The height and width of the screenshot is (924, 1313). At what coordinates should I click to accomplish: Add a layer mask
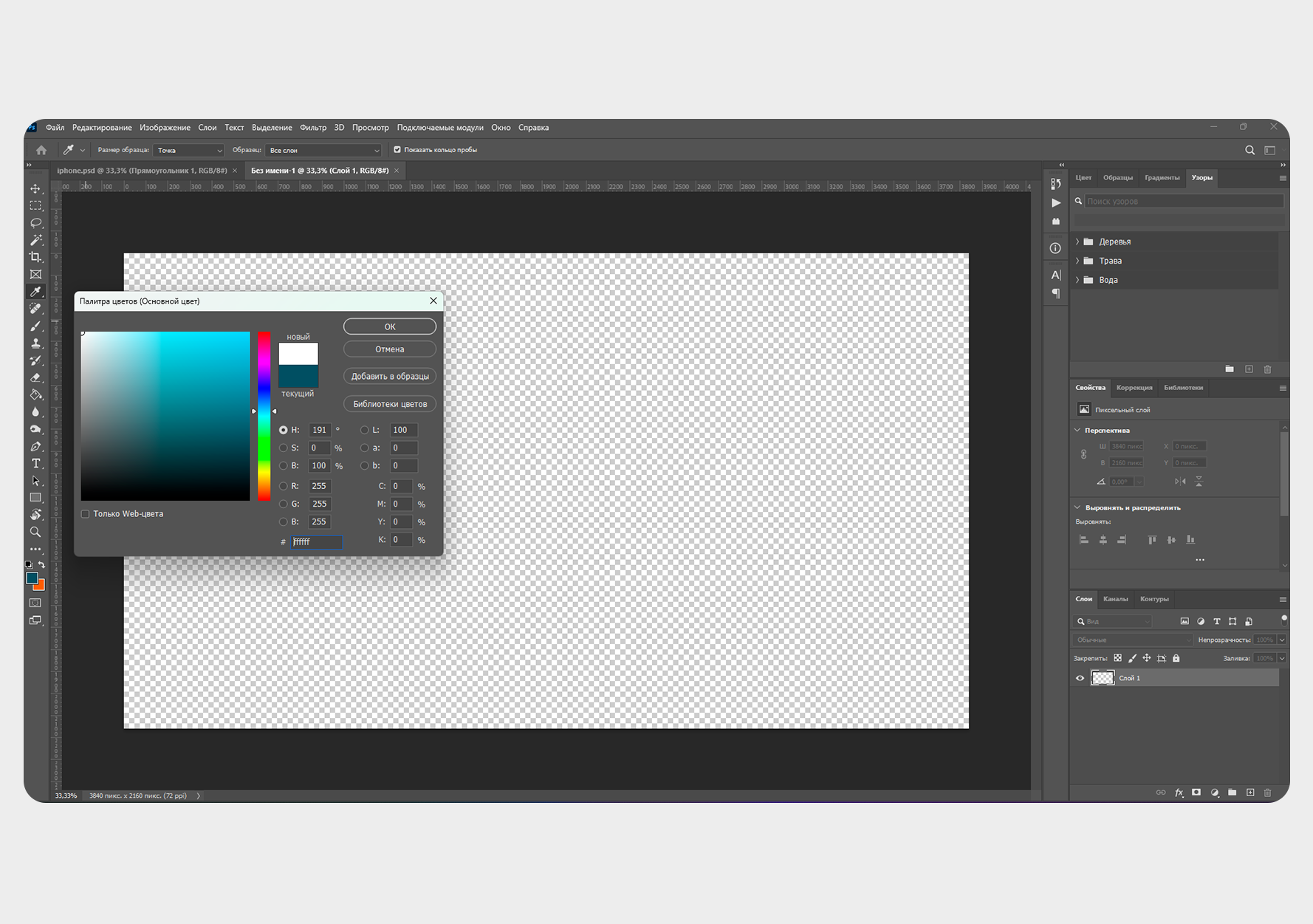[x=1196, y=793]
